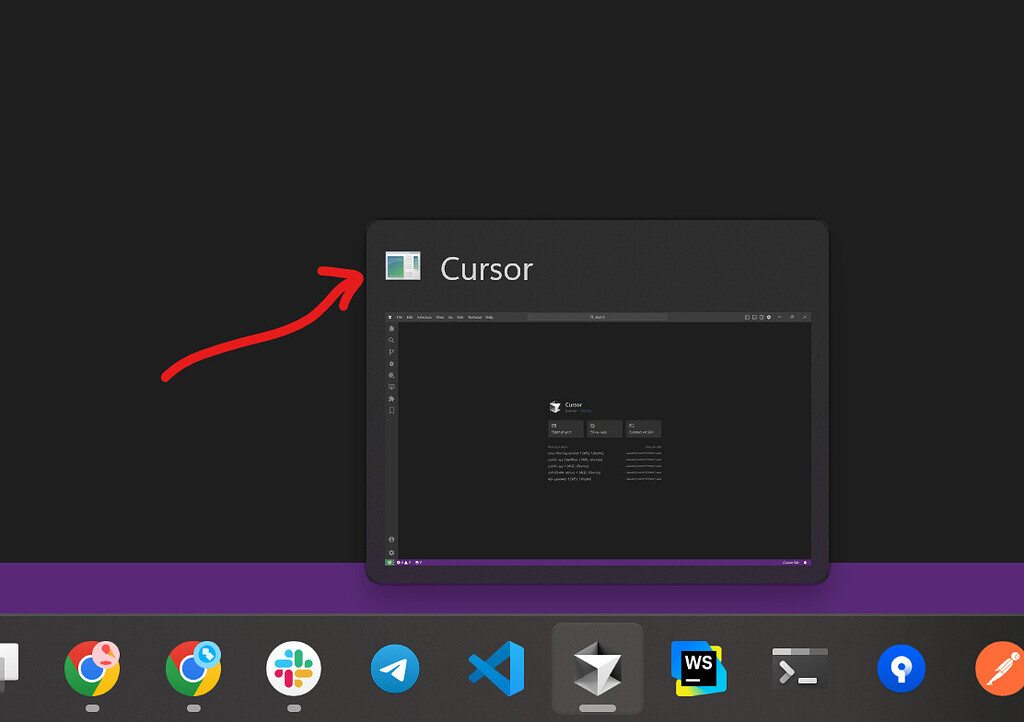Open WebStorm from the dock

698,667
